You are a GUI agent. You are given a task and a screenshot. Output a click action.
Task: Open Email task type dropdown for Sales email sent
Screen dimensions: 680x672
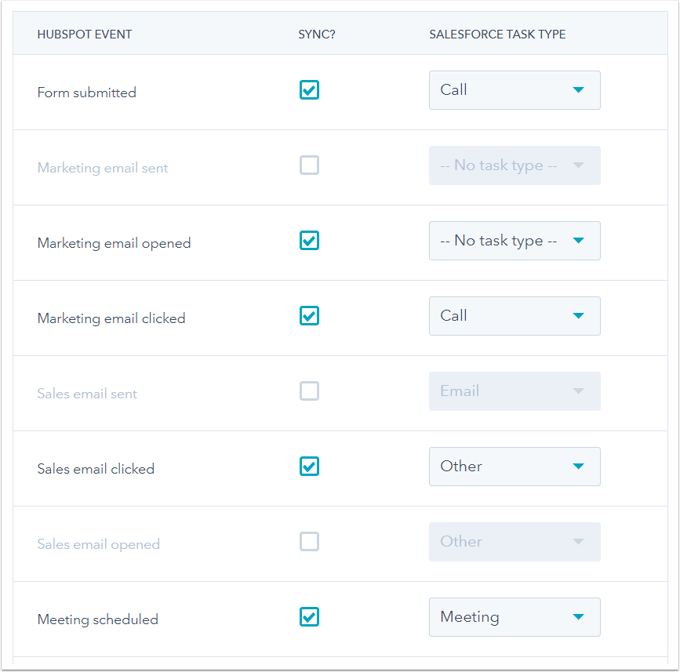tap(515, 391)
